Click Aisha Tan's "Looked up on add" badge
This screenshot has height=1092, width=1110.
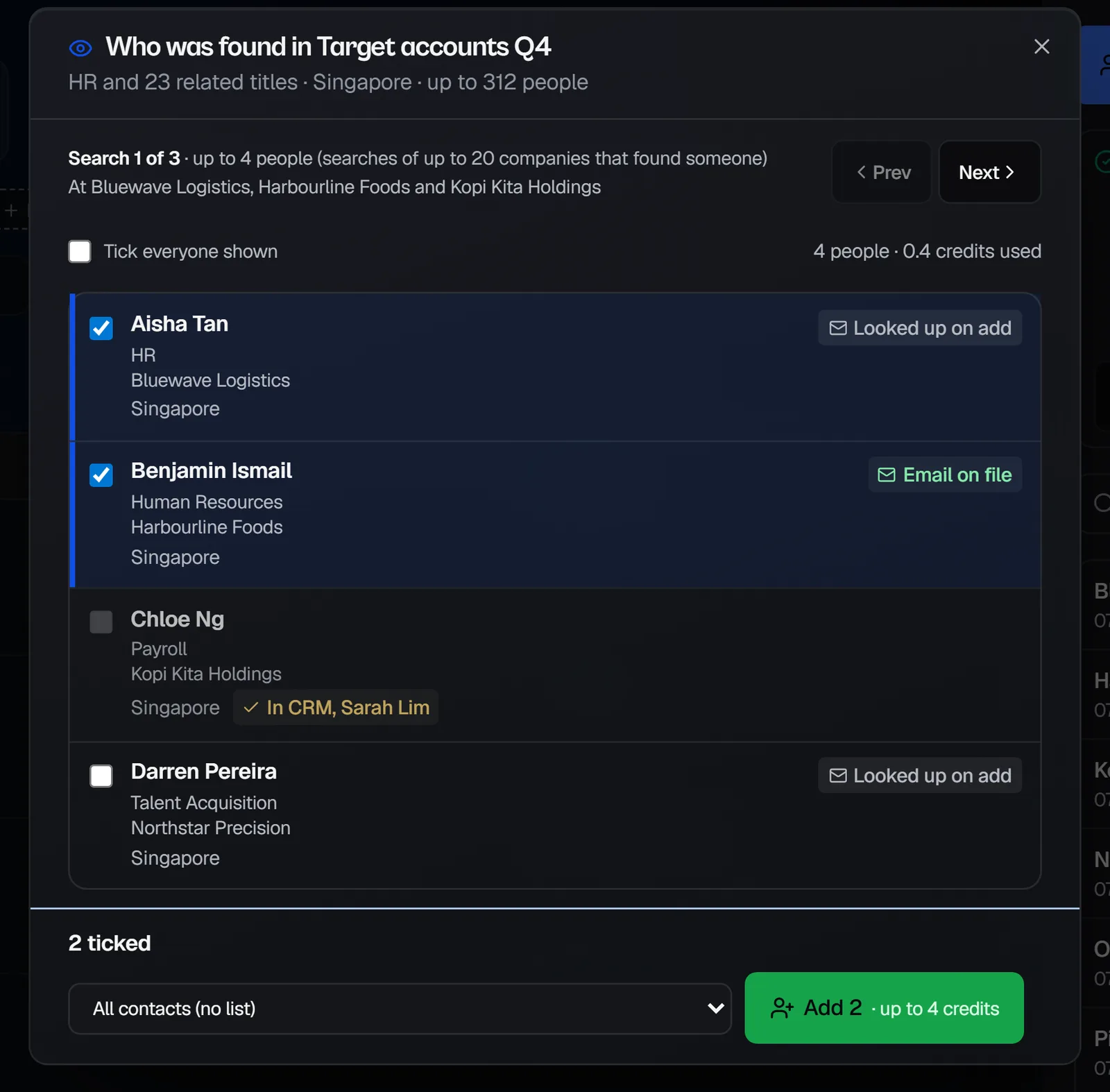pyautogui.click(x=920, y=327)
